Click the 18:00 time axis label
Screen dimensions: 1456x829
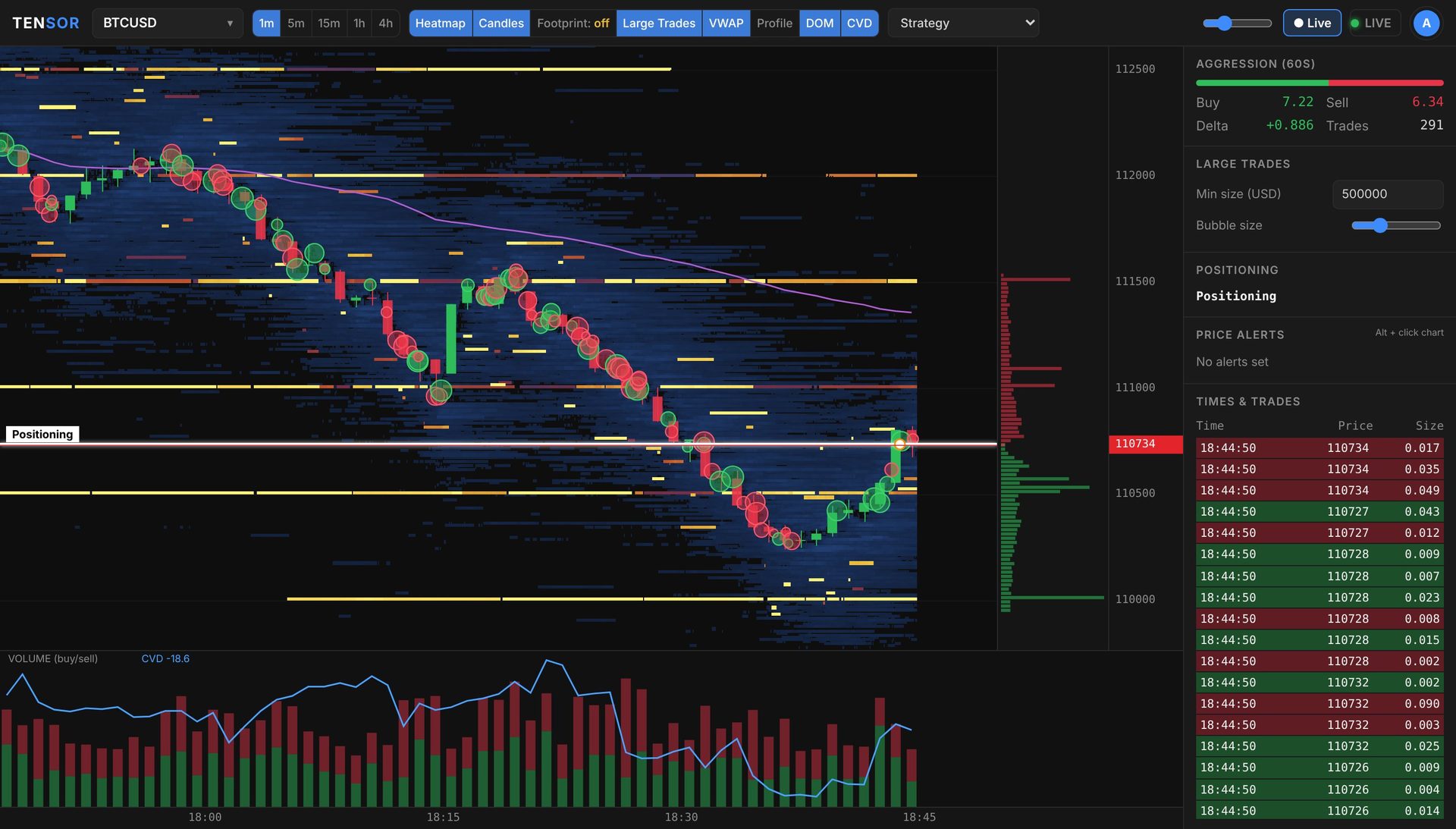pyautogui.click(x=205, y=817)
